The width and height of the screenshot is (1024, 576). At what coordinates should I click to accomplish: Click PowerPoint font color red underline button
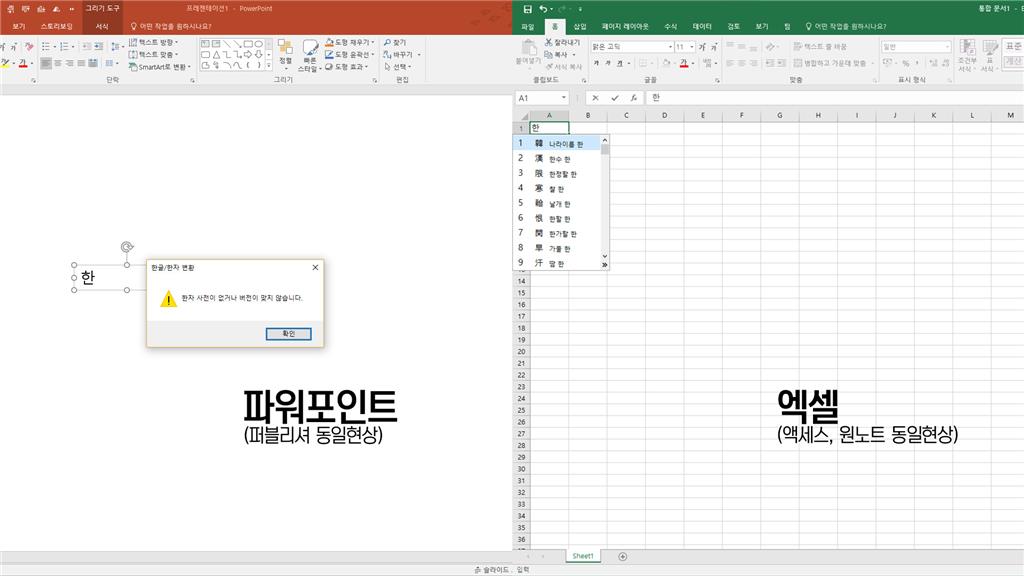click(x=23, y=63)
